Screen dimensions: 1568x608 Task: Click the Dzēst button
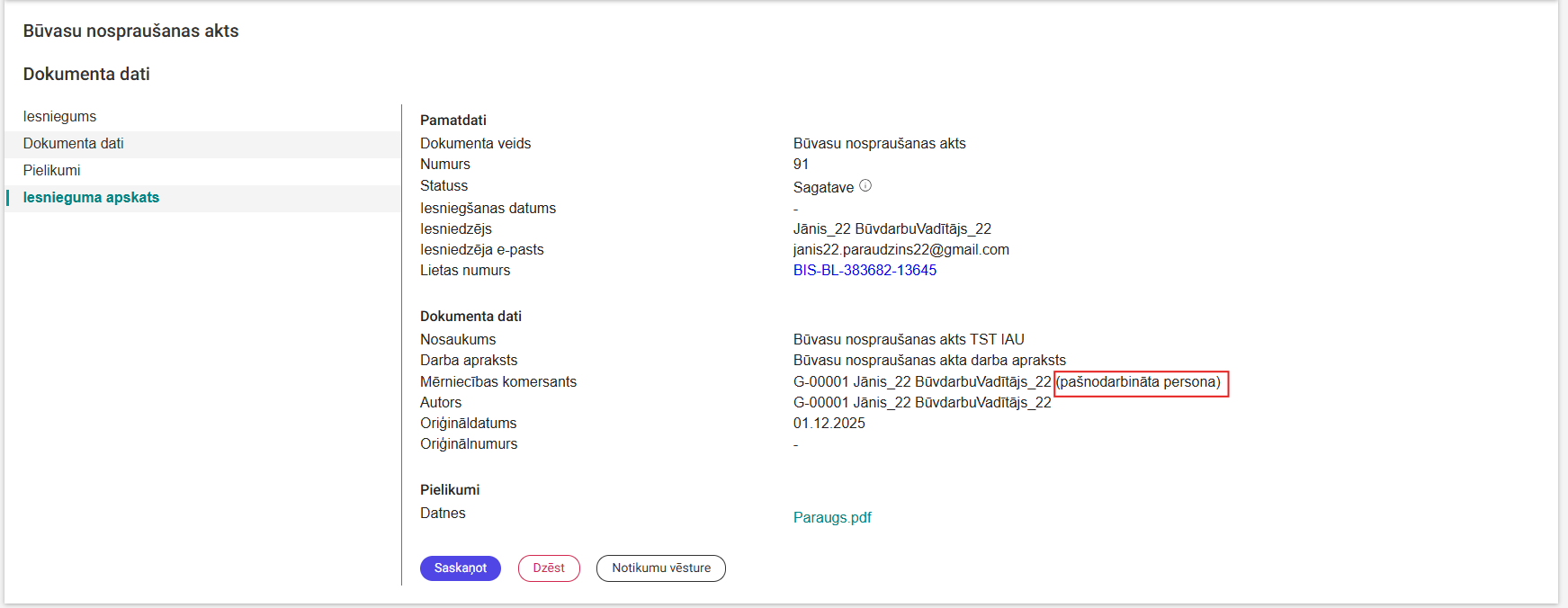tap(549, 568)
